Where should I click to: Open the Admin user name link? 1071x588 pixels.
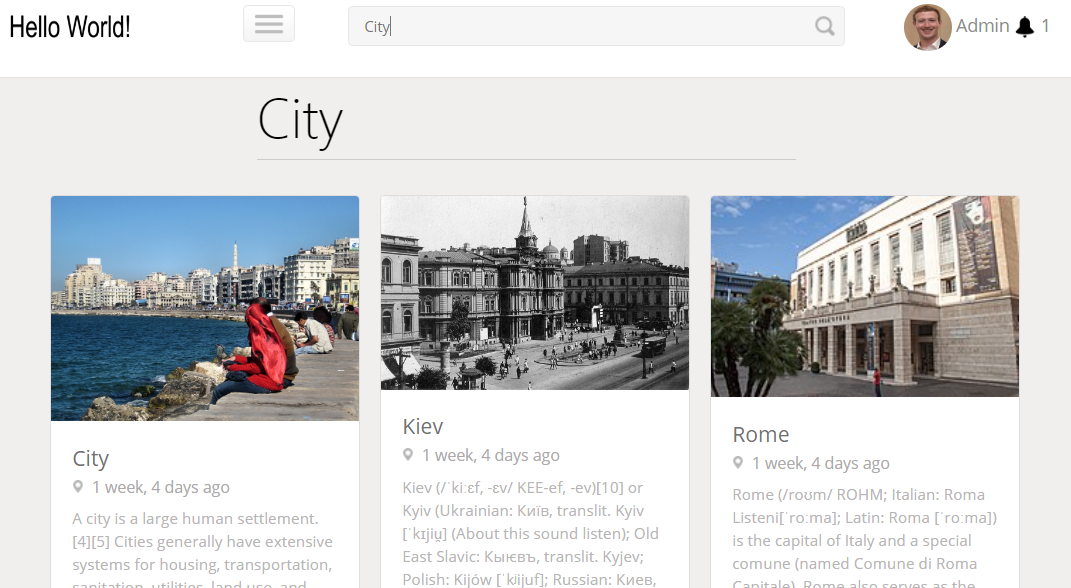coord(982,26)
